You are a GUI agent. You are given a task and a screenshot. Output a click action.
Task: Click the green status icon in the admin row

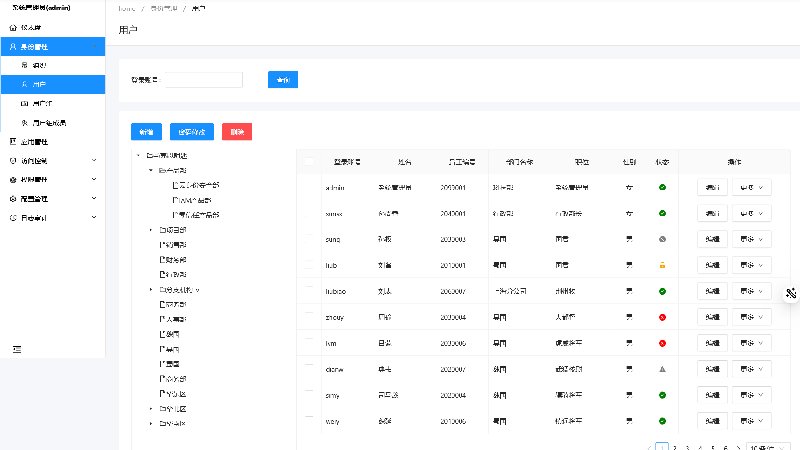point(662,187)
